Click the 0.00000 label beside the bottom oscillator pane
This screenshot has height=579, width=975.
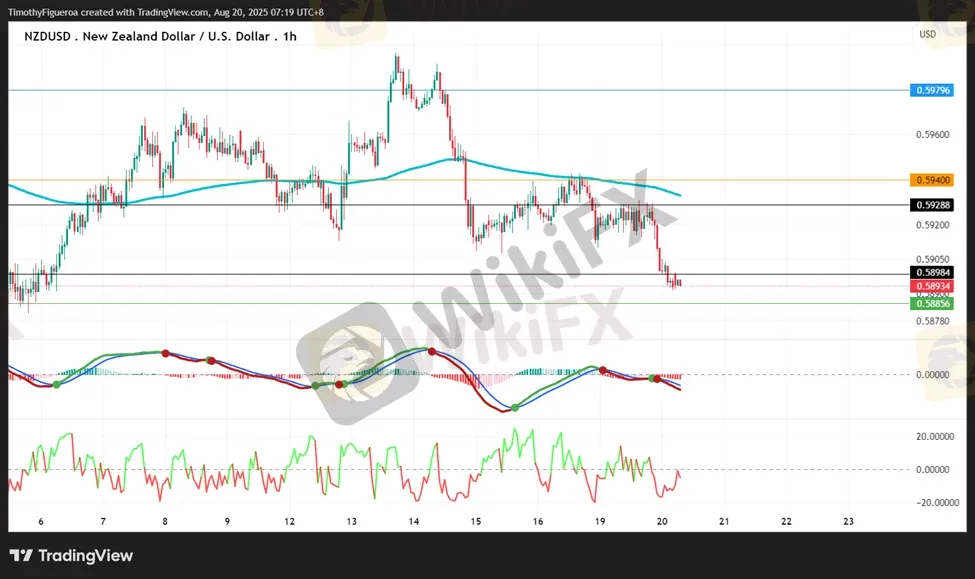click(932, 470)
